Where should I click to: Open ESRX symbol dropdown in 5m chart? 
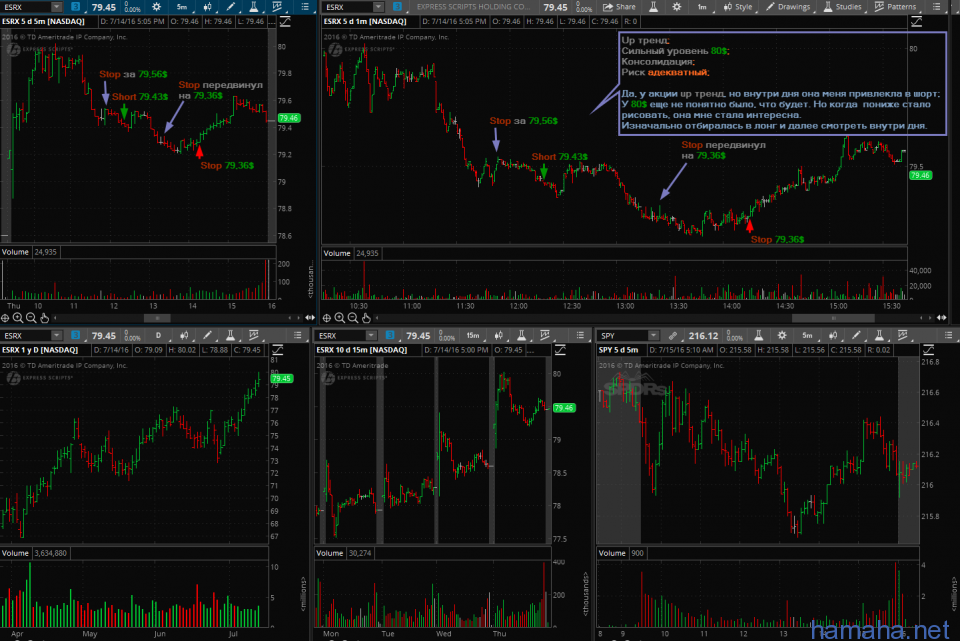(x=56, y=7)
